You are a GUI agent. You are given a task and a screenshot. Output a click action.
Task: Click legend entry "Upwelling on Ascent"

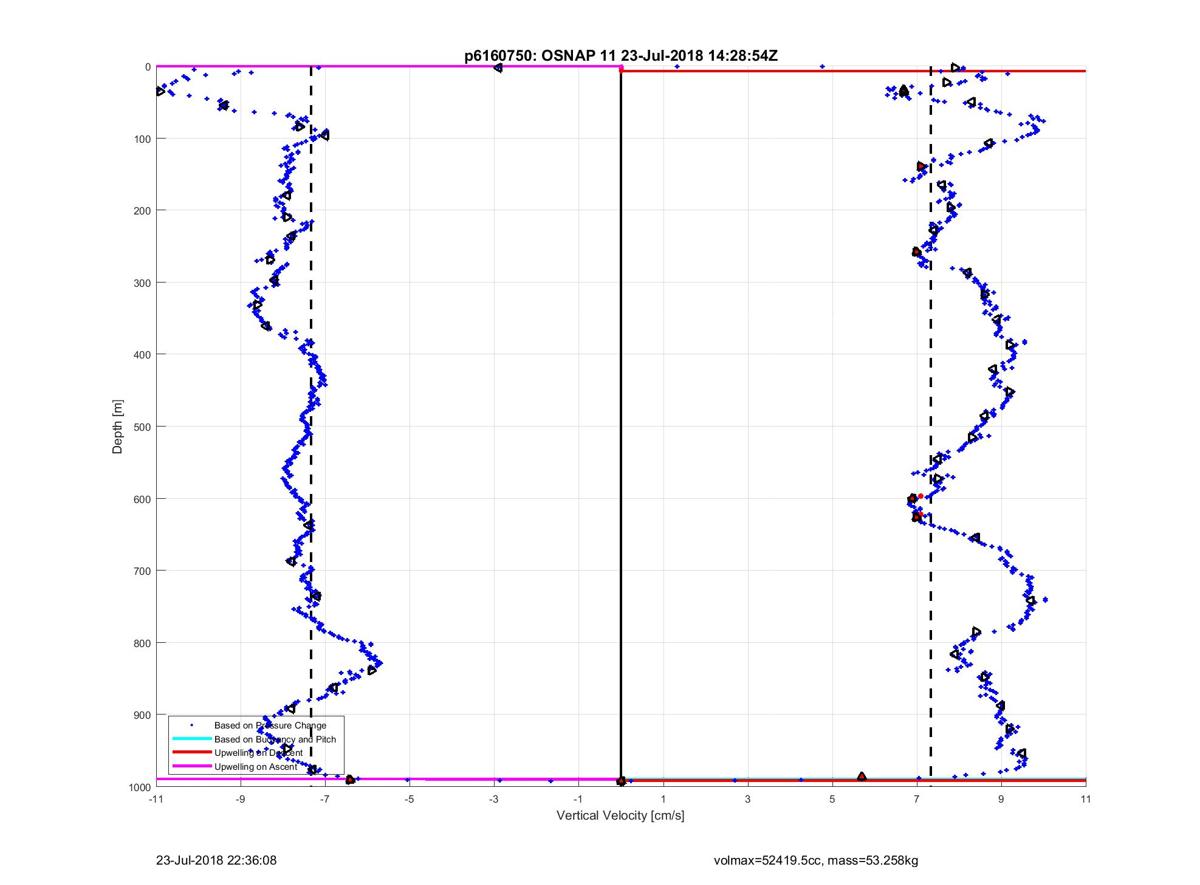click(255, 766)
